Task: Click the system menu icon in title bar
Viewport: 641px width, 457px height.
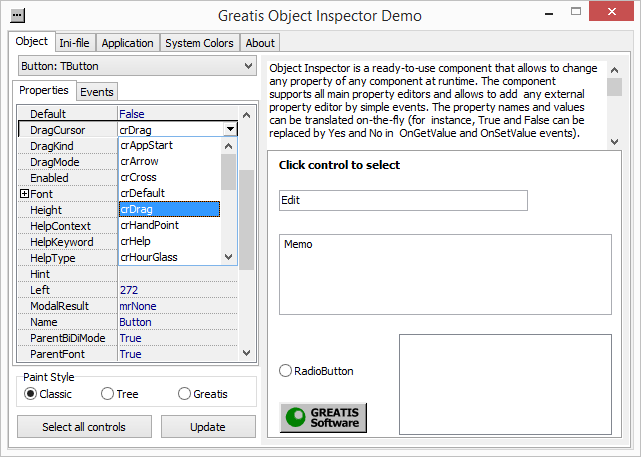Action: (17, 16)
